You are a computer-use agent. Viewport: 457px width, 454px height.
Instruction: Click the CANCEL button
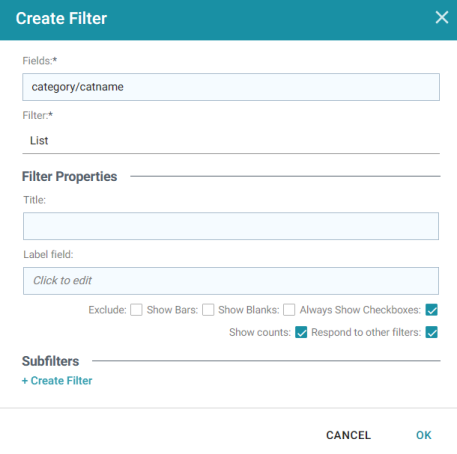point(348,435)
